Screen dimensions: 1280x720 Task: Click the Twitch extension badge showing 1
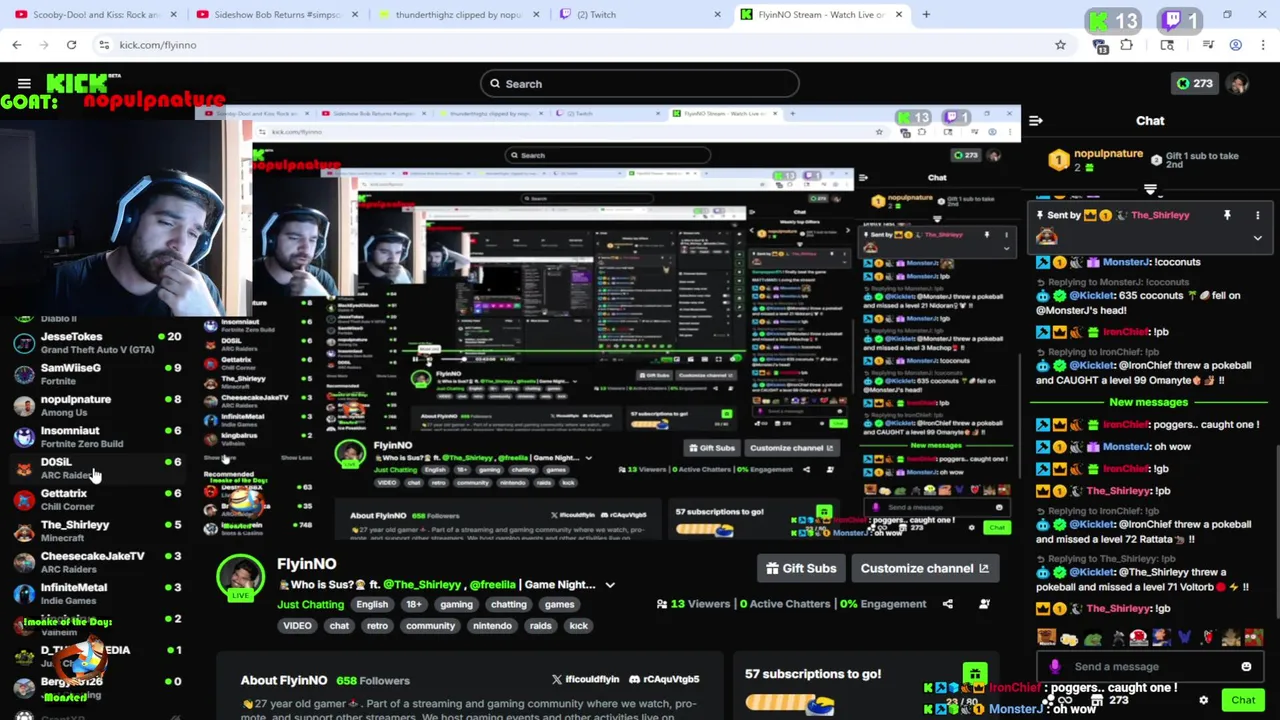(x=1179, y=20)
